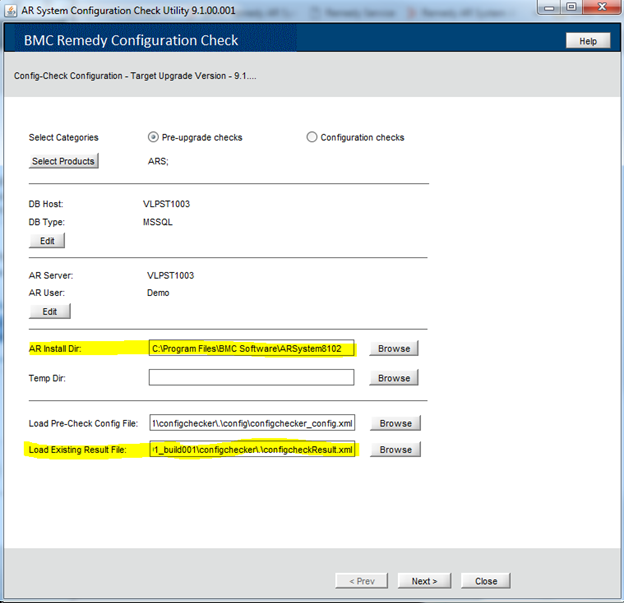This screenshot has width=626, height=603.
Task: Click into the AR Install Dir field
Action: click(252, 349)
